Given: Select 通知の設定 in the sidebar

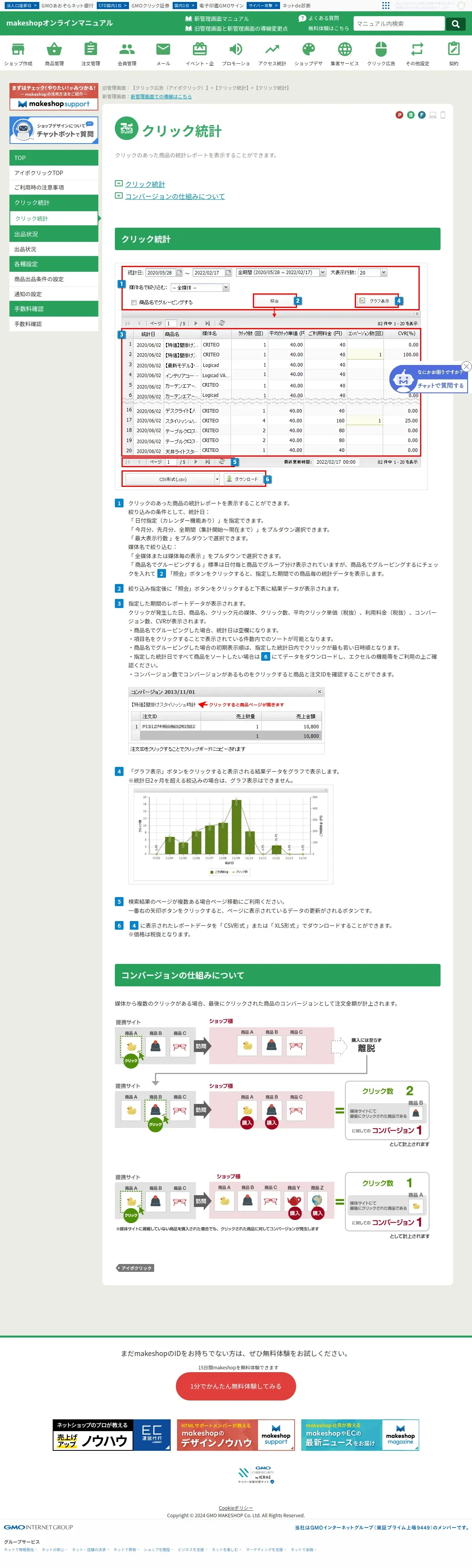Looking at the screenshot, I should click(x=53, y=294).
